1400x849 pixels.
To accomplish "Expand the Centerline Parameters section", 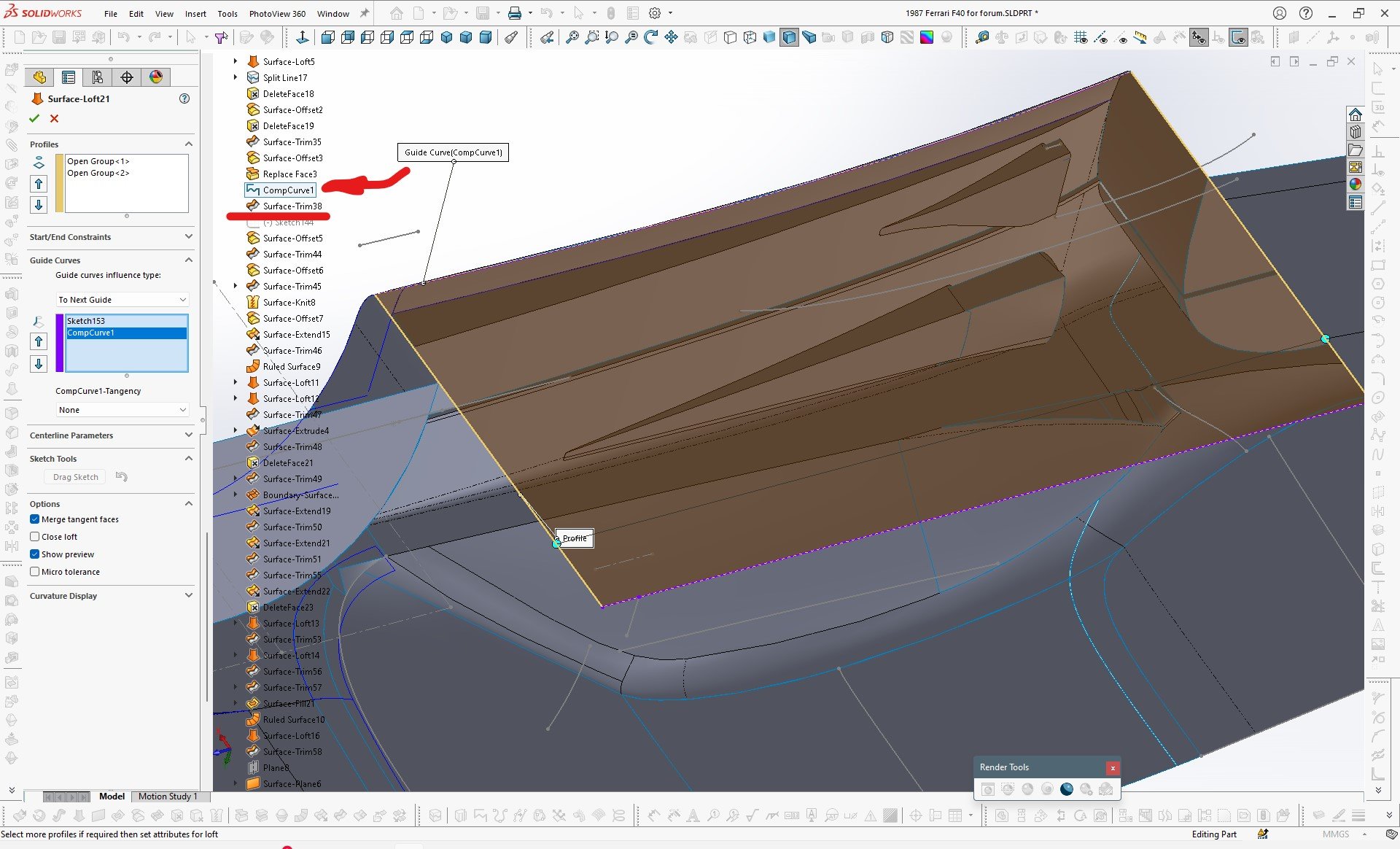I will point(189,435).
